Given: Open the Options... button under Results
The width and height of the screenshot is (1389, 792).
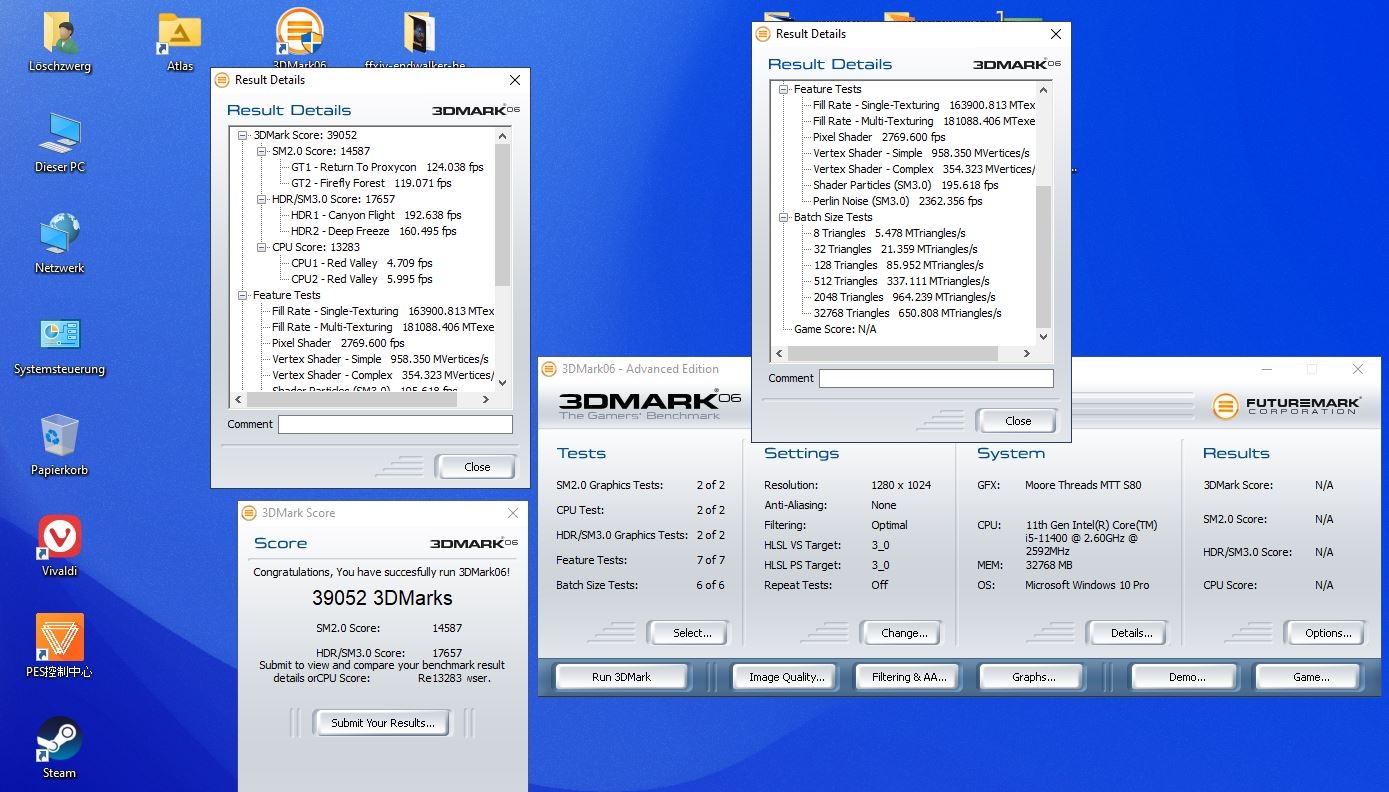Looking at the screenshot, I should (x=1328, y=633).
